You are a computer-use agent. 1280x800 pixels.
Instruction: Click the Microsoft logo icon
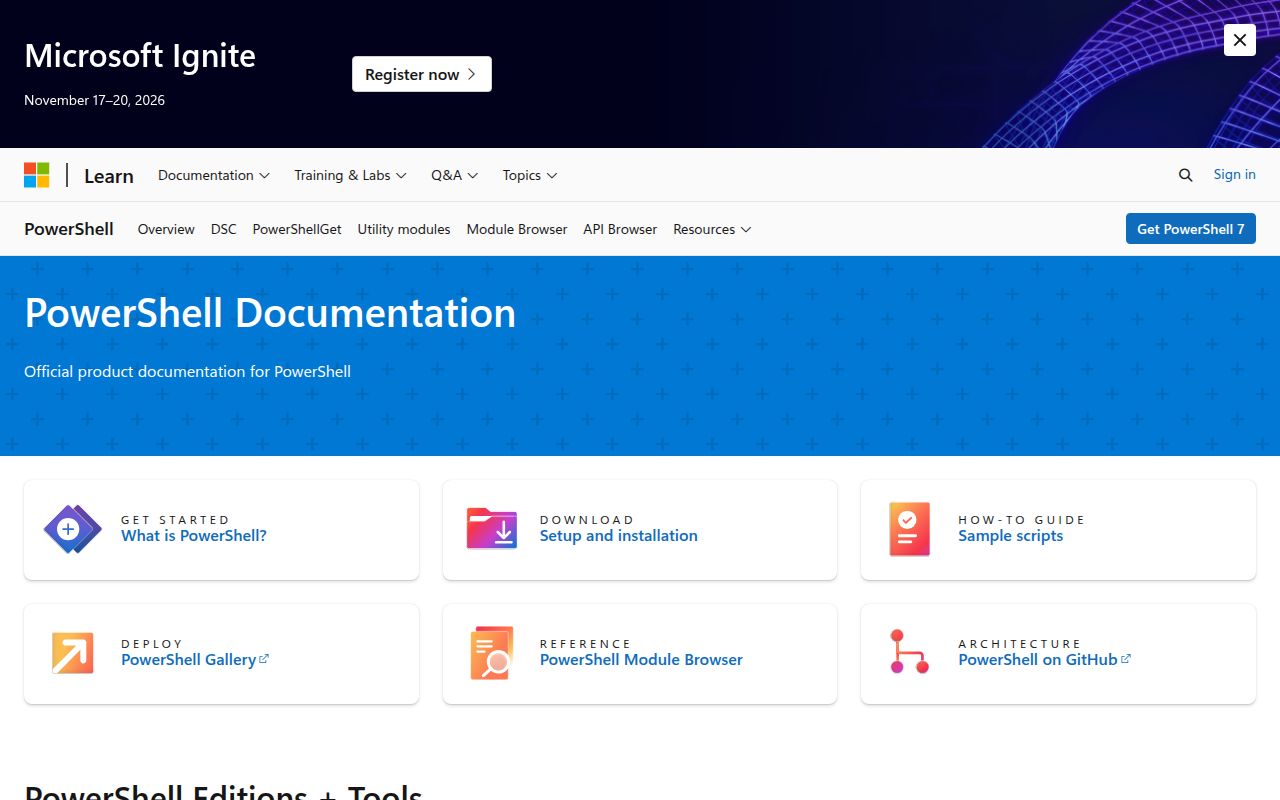[37, 175]
